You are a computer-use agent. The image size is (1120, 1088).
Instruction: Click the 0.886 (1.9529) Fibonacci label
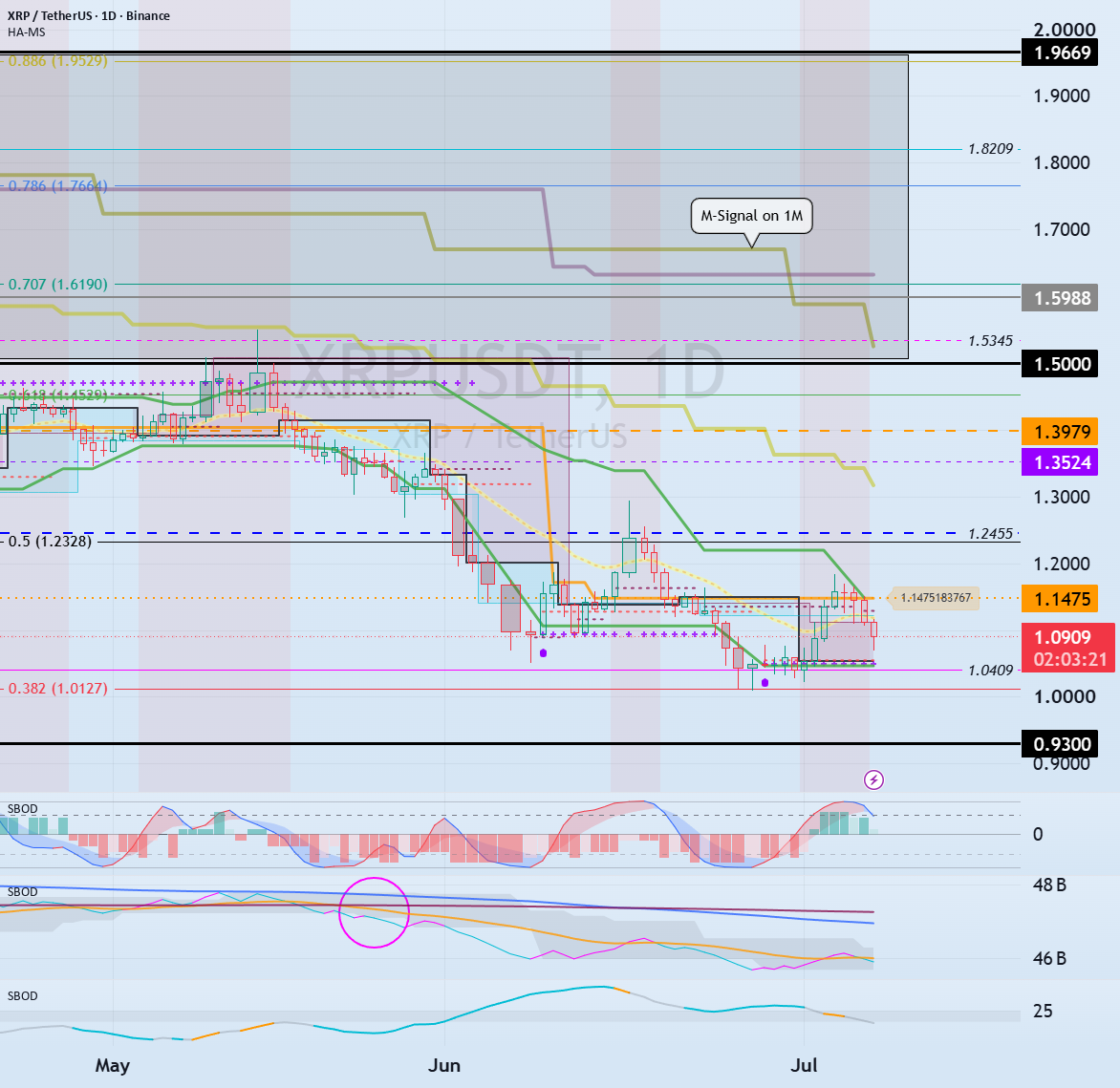[x=58, y=61]
